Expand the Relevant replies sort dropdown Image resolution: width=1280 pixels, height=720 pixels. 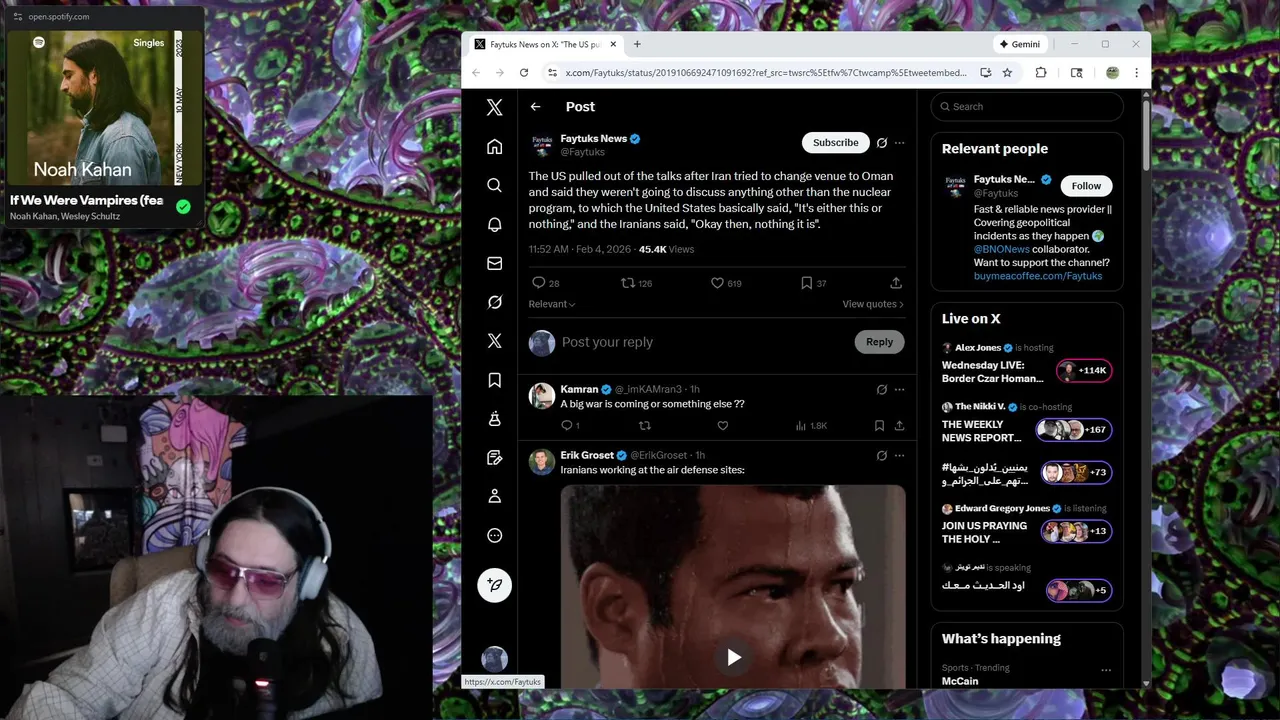(x=552, y=304)
